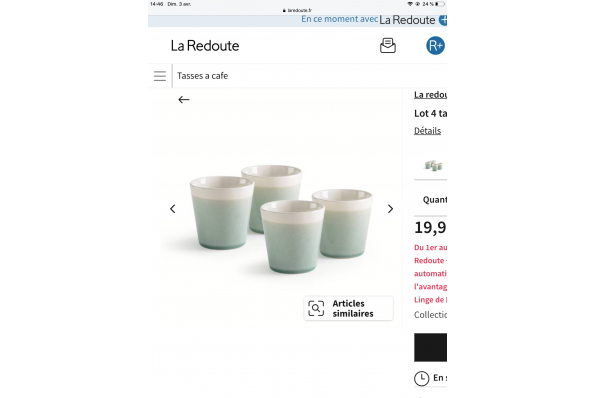Open the hamburger menu icon
This screenshot has height=398, width=595.
(x=160, y=76)
